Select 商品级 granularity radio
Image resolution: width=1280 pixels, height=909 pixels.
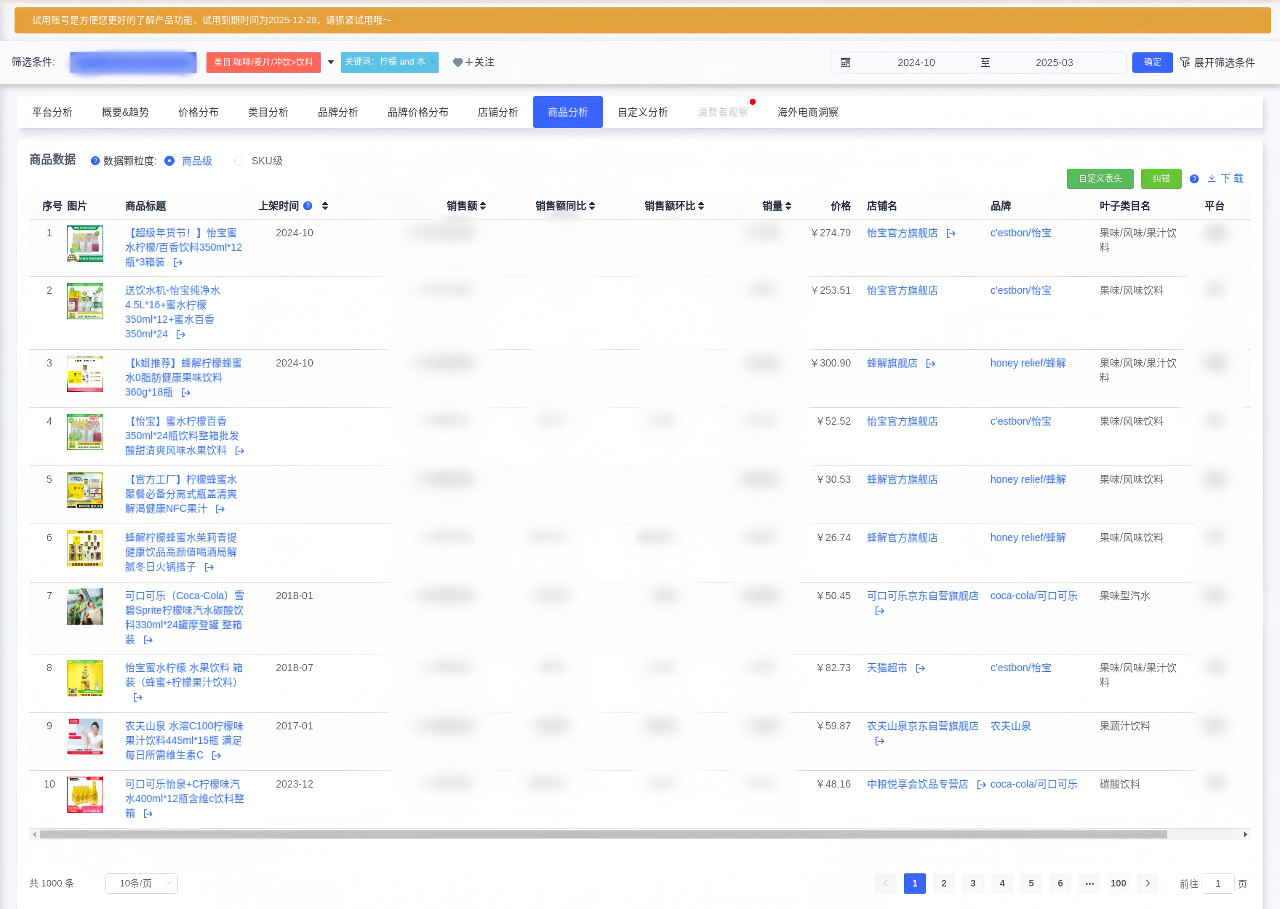(x=169, y=160)
